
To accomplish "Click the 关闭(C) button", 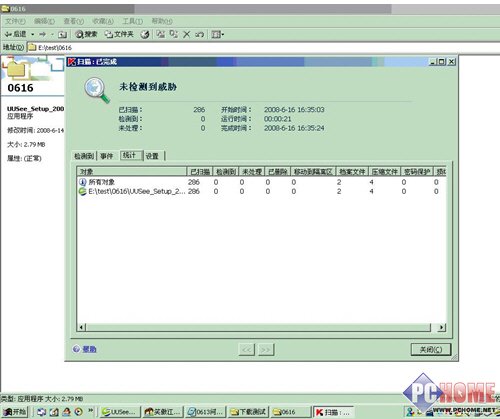I will tap(431, 349).
